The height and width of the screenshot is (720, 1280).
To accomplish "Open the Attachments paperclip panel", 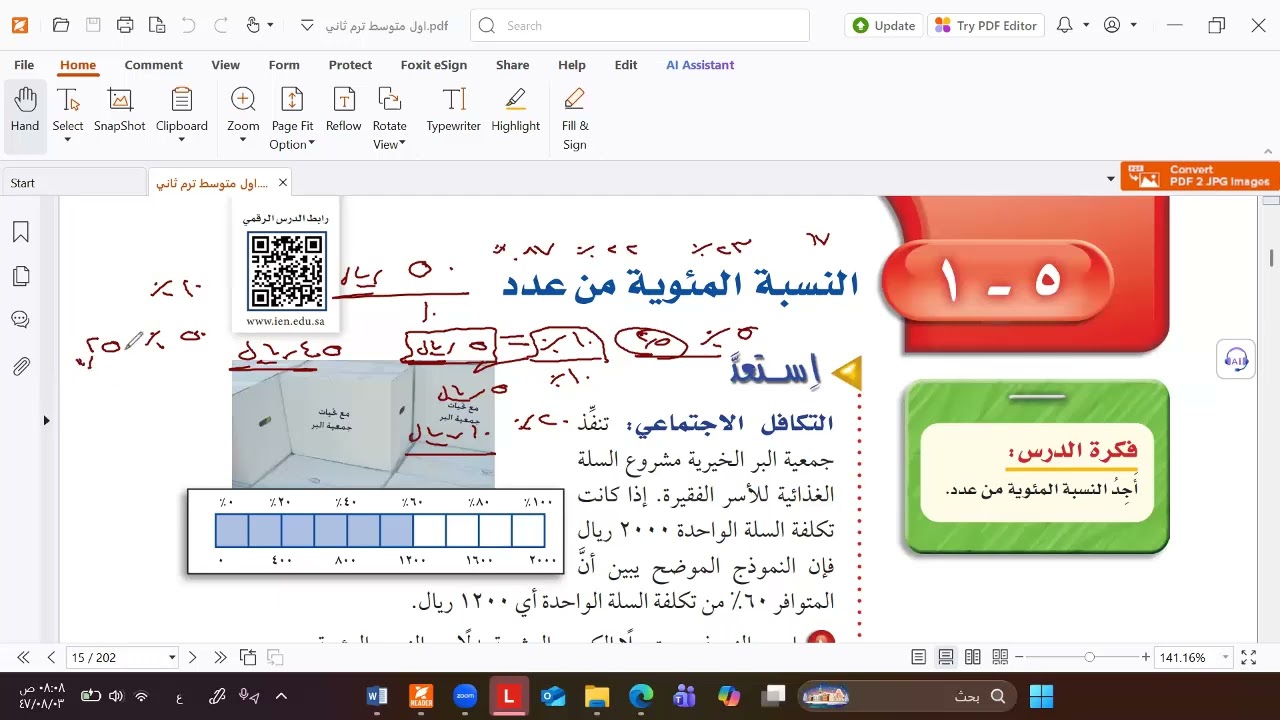I will tap(21, 366).
